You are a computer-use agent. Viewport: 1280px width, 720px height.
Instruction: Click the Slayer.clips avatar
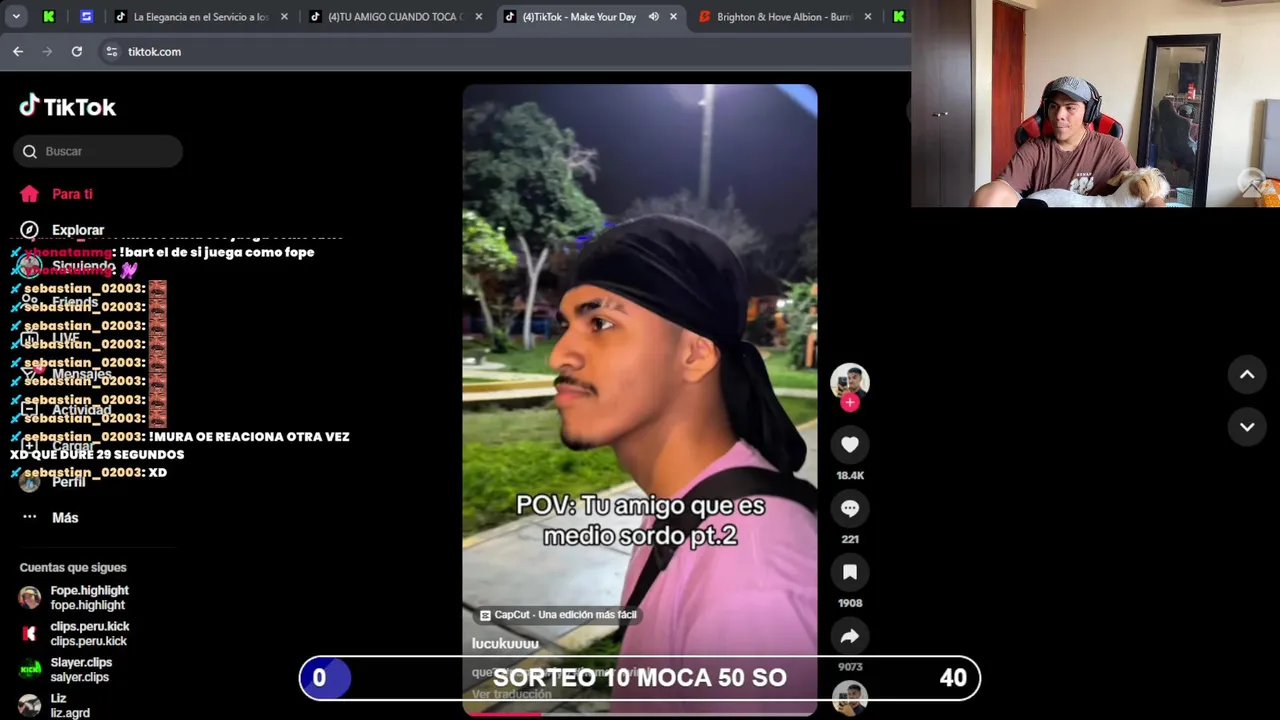pyautogui.click(x=30, y=669)
